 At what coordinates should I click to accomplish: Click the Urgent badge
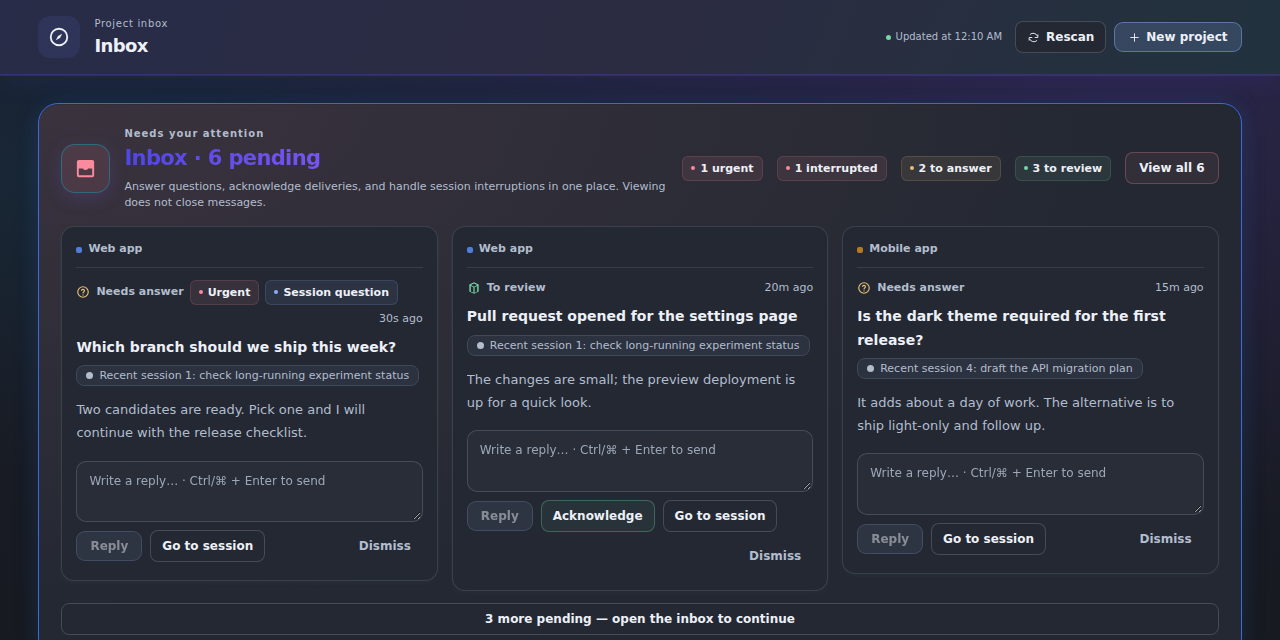coord(224,292)
